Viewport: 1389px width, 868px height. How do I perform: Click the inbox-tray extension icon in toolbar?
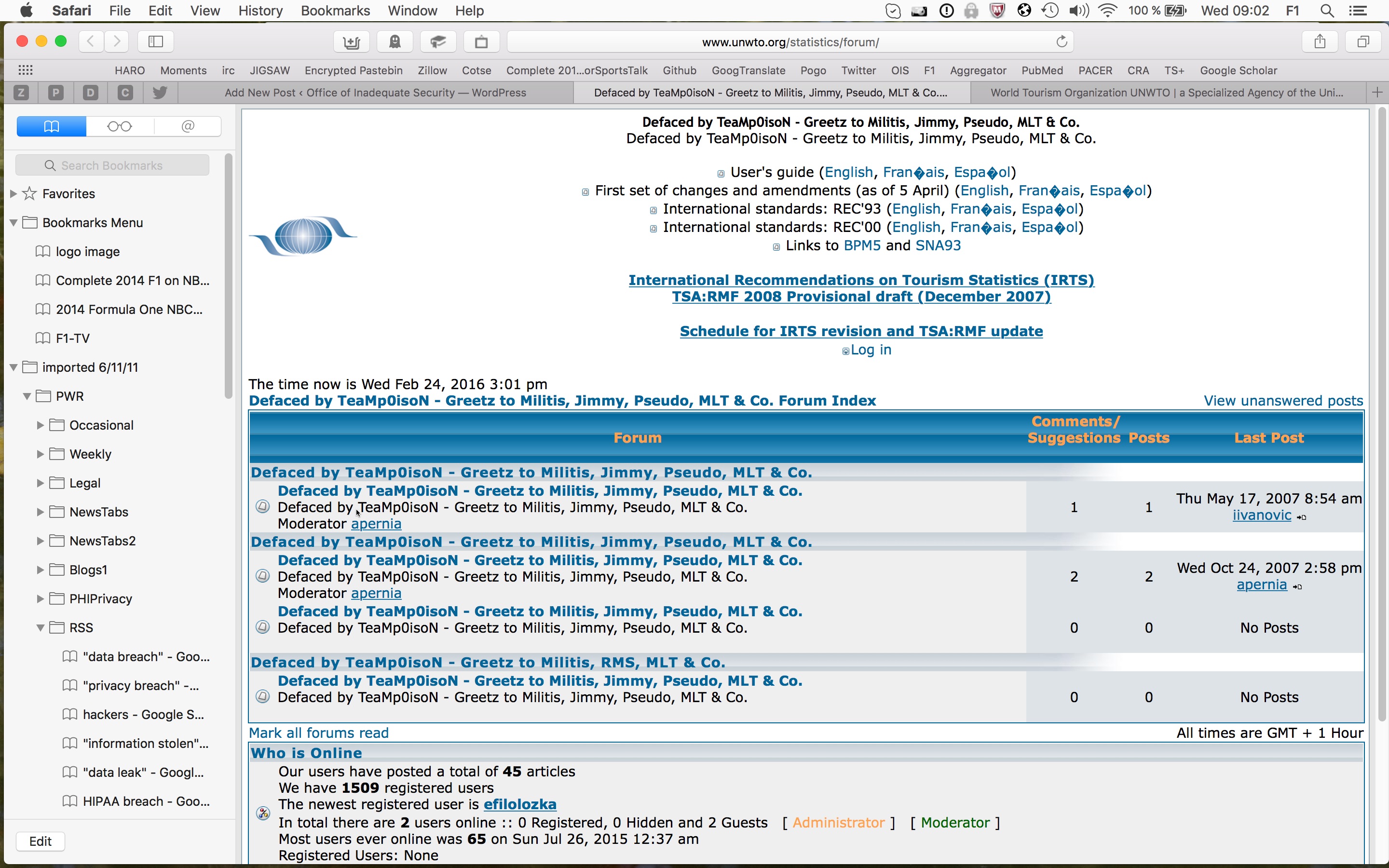351,41
